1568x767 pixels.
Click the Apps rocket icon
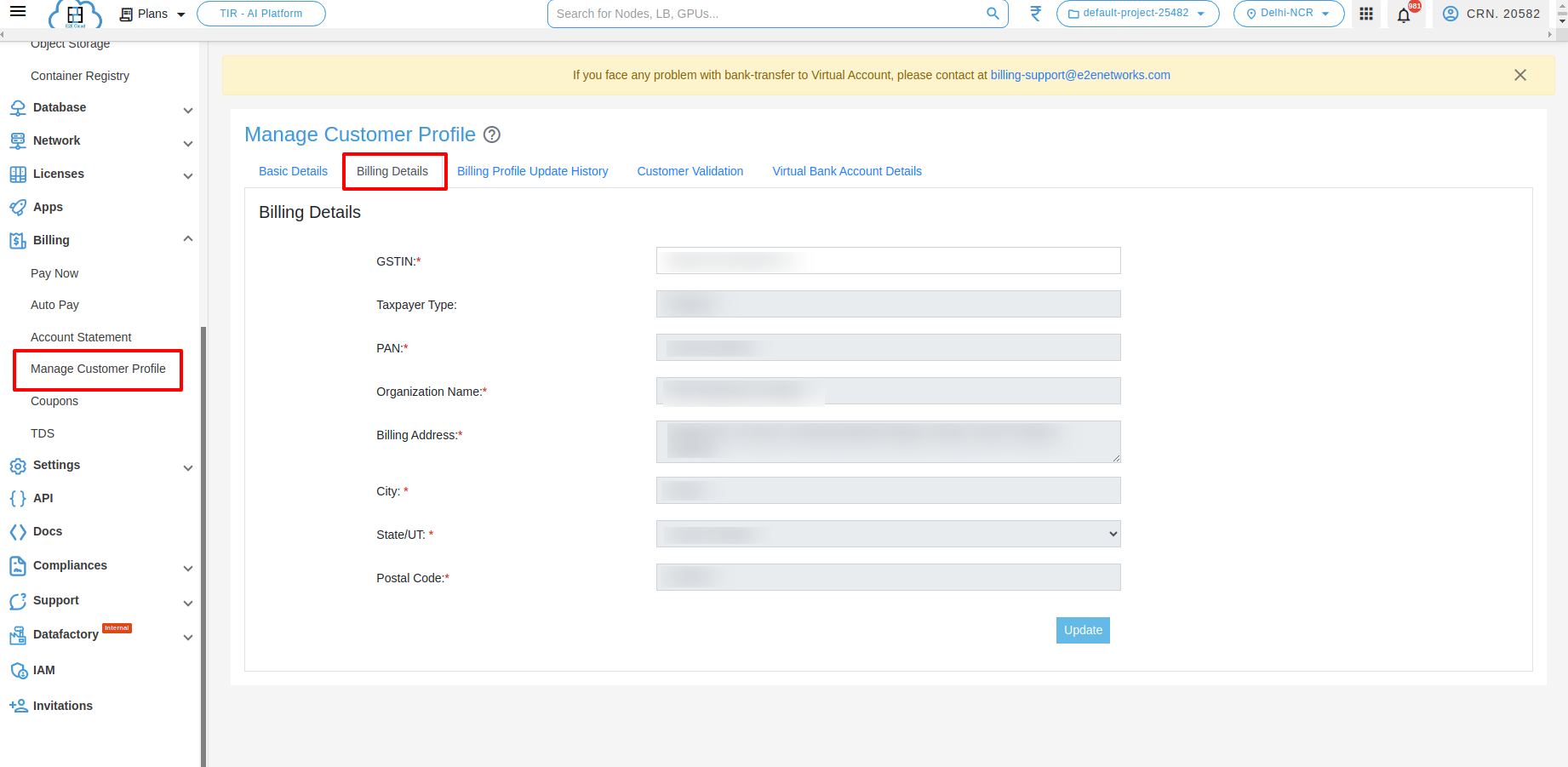click(18, 208)
